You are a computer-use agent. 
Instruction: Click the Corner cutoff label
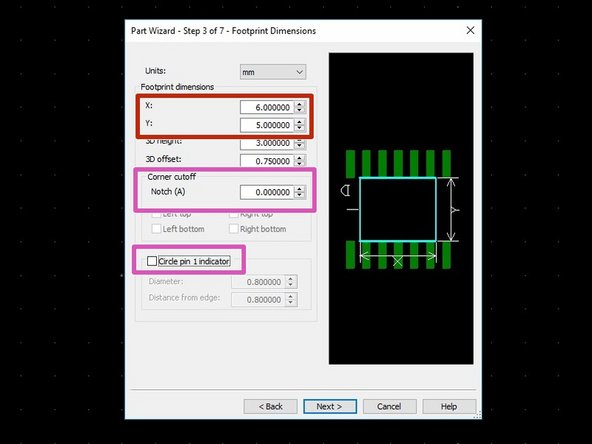coord(172,177)
